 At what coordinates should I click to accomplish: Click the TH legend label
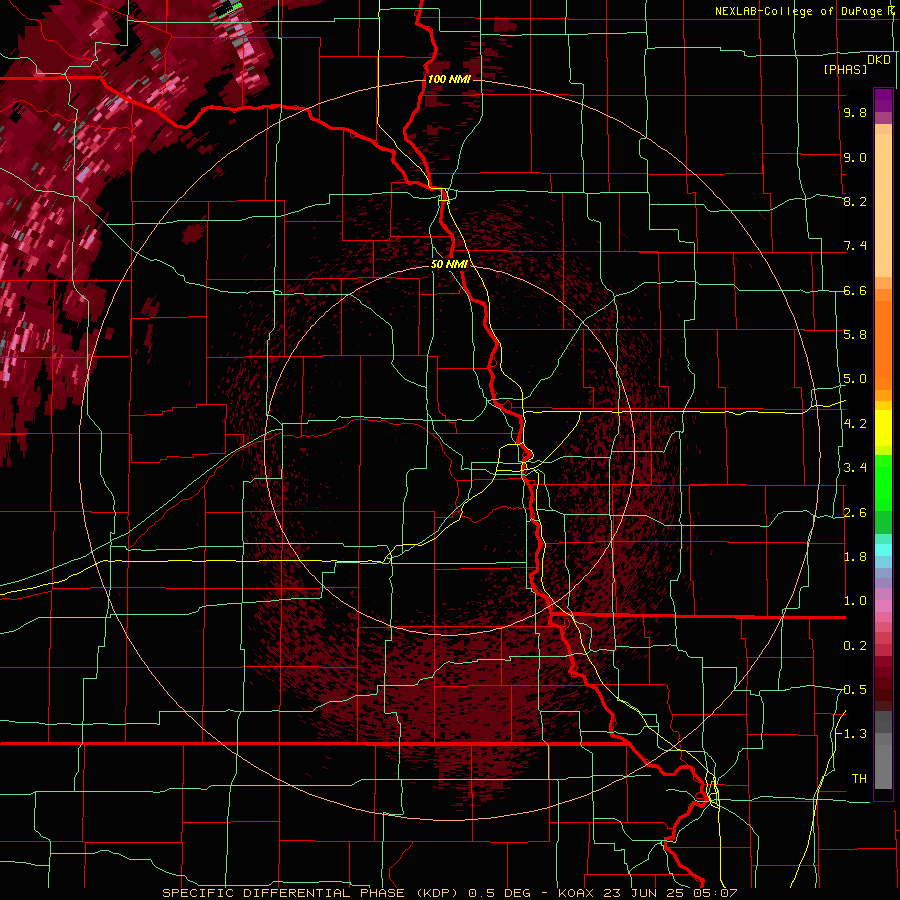click(x=859, y=778)
